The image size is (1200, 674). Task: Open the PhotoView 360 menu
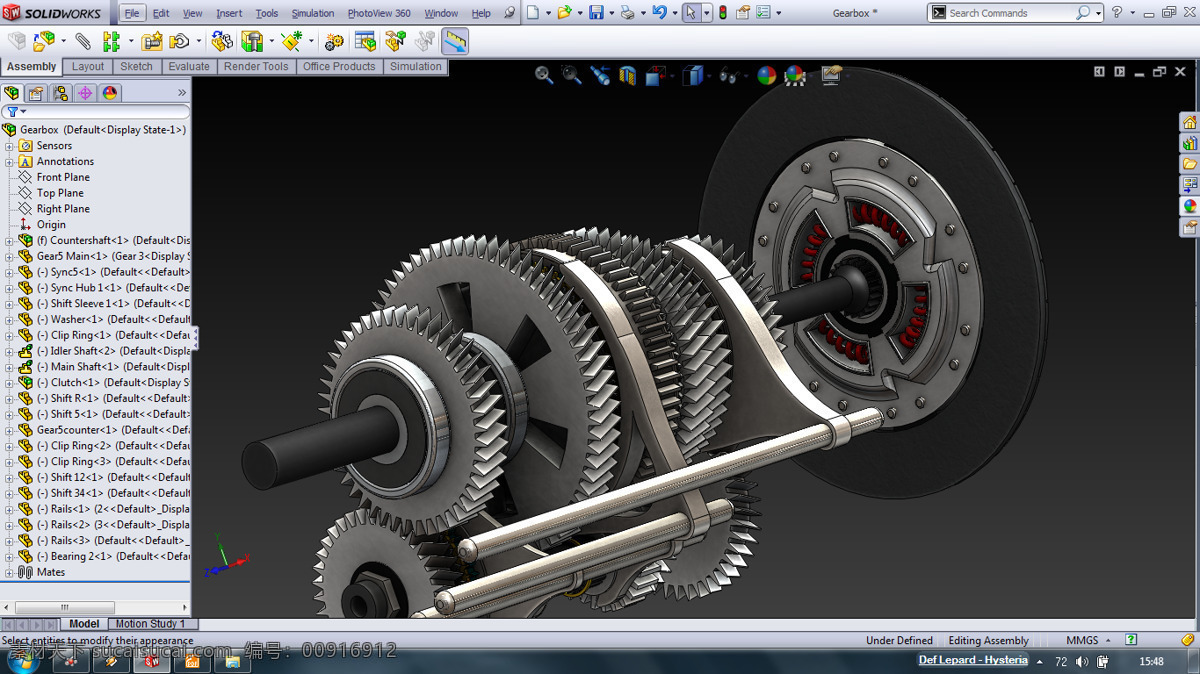click(x=379, y=13)
